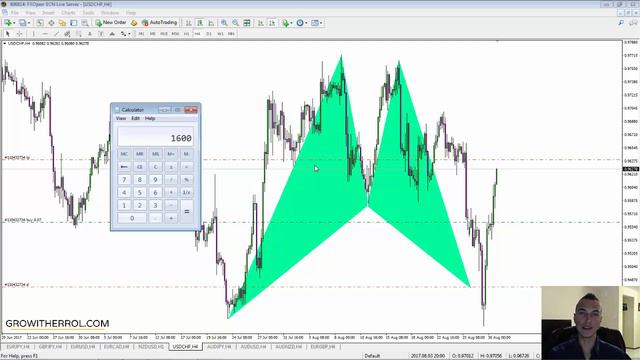640x360 pixels.
Task: Switch to the AUDNZD,H4 chart tab
Action: pos(288,347)
